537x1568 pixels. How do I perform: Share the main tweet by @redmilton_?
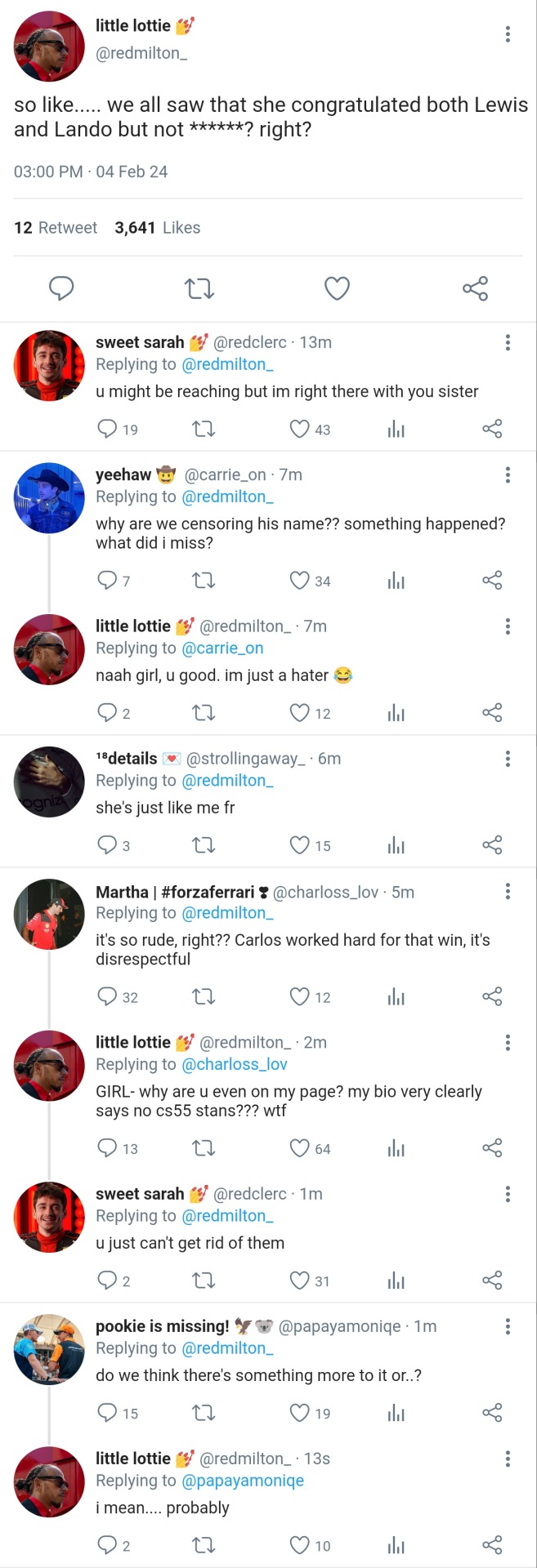(x=475, y=288)
